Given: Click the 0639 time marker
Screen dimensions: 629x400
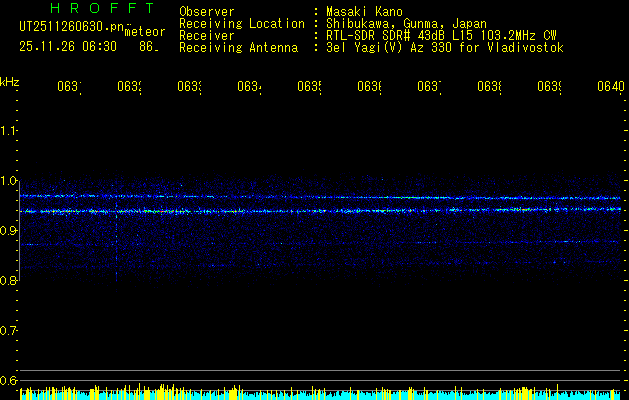Looking at the screenshot, I should 549,86.
